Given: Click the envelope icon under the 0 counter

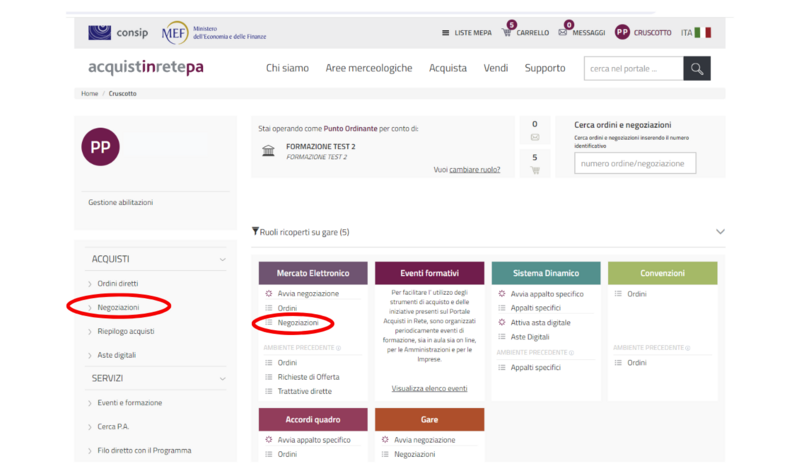Looking at the screenshot, I should coord(535,137).
